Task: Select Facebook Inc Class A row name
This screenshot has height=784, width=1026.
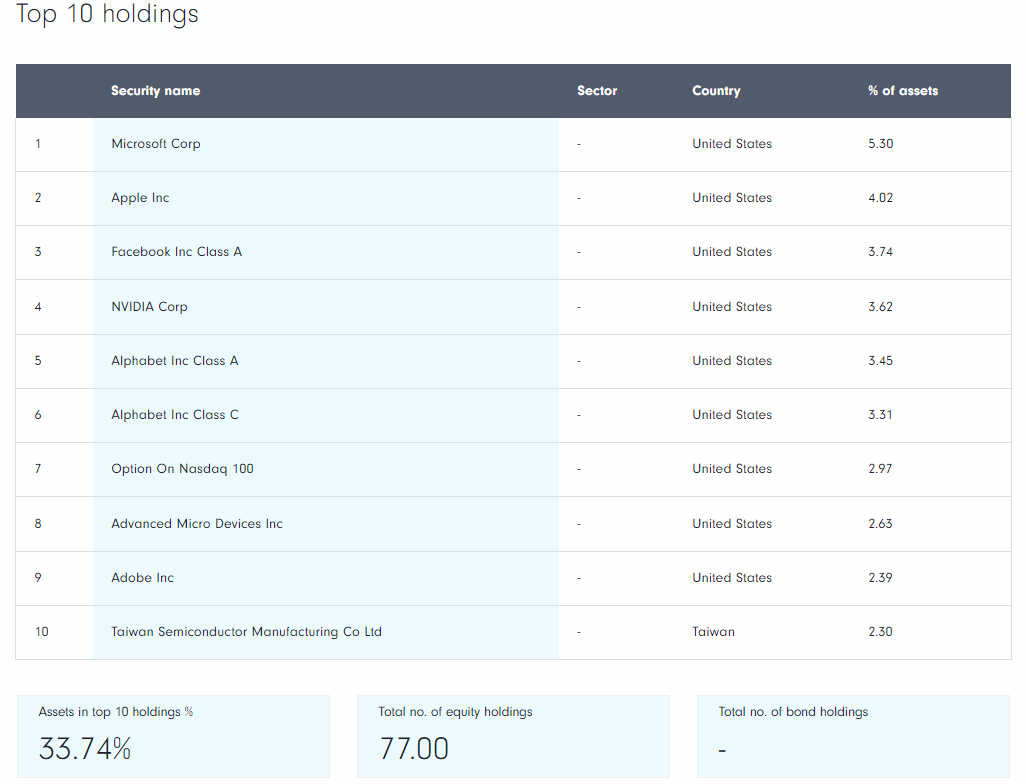Action: click(177, 252)
